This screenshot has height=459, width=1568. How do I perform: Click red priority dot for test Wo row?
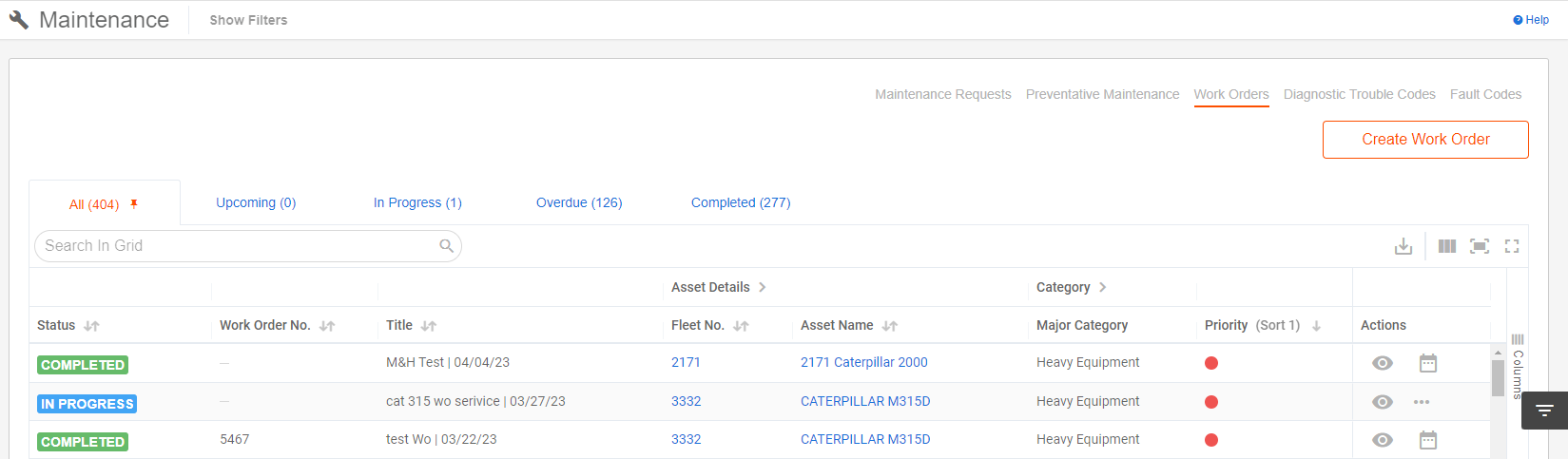pos(1211,440)
